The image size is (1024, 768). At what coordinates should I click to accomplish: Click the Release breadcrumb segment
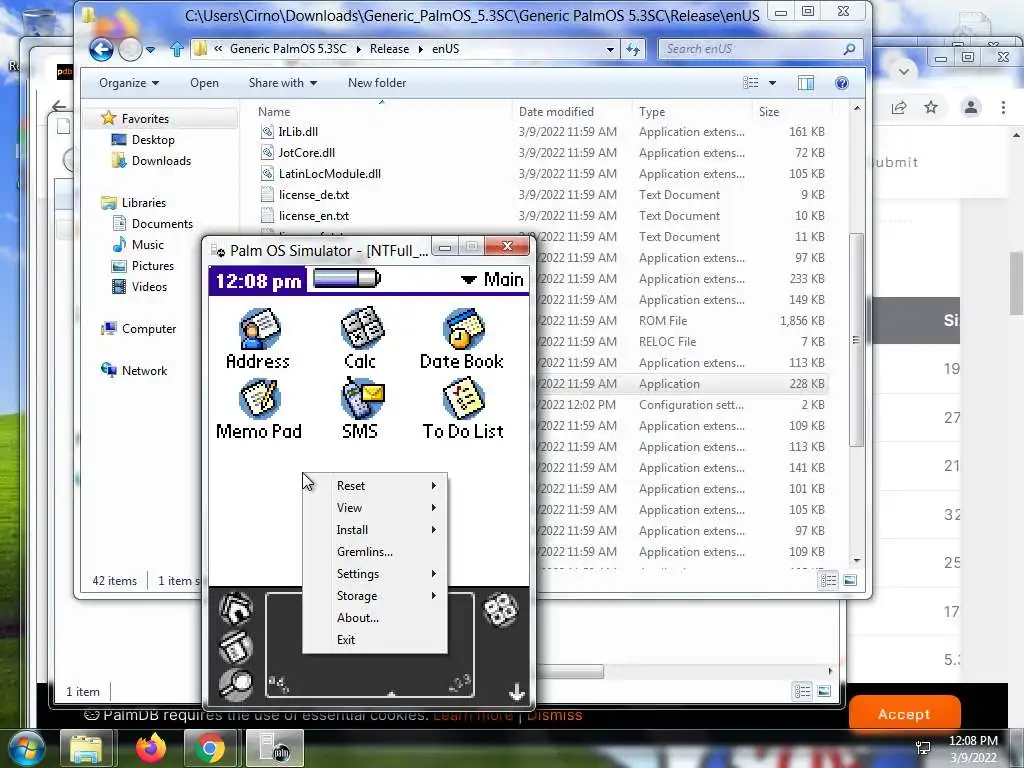pyautogui.click(x=389, y=49)
